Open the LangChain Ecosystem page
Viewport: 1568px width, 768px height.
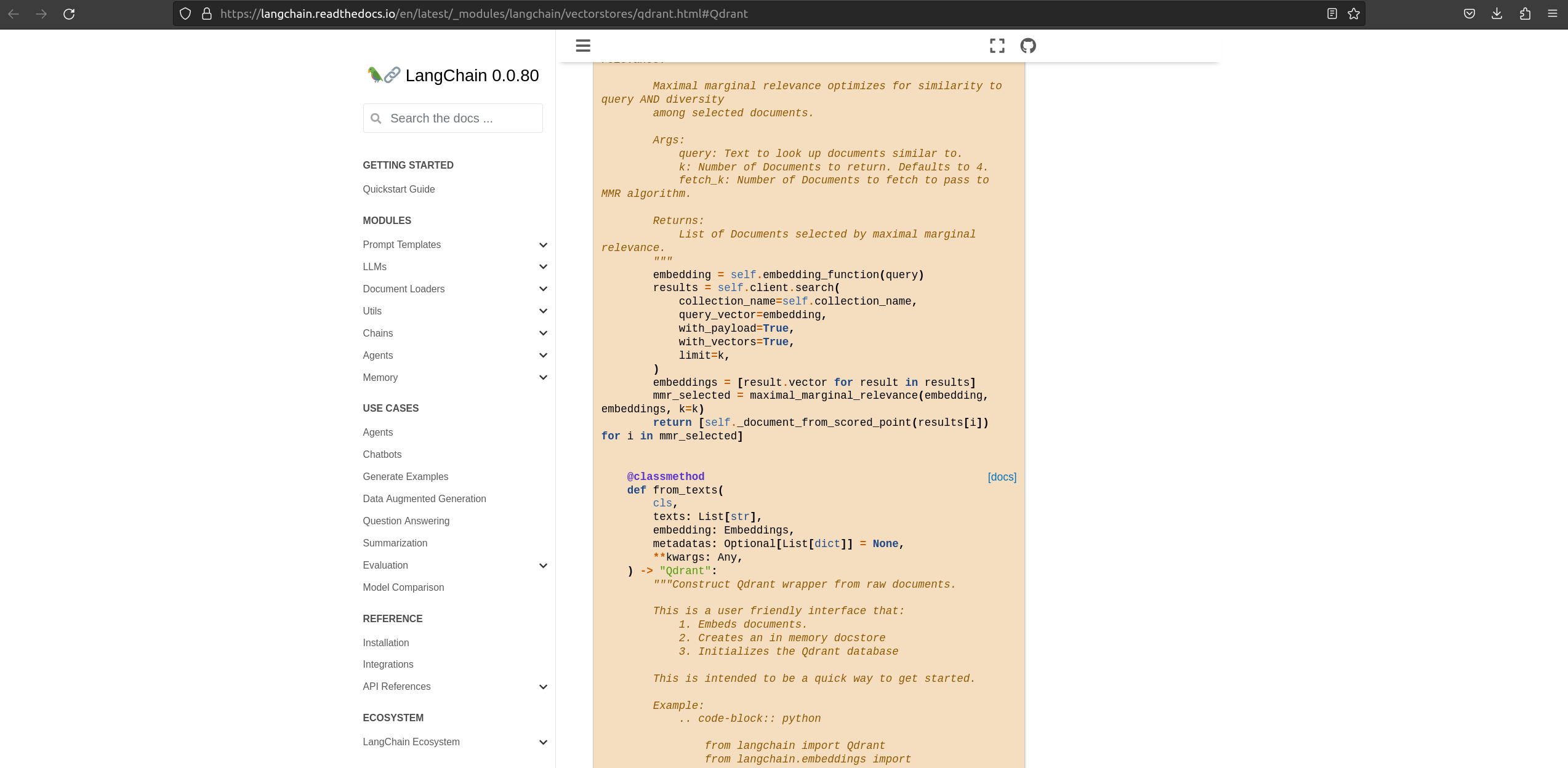pos(411,742)
